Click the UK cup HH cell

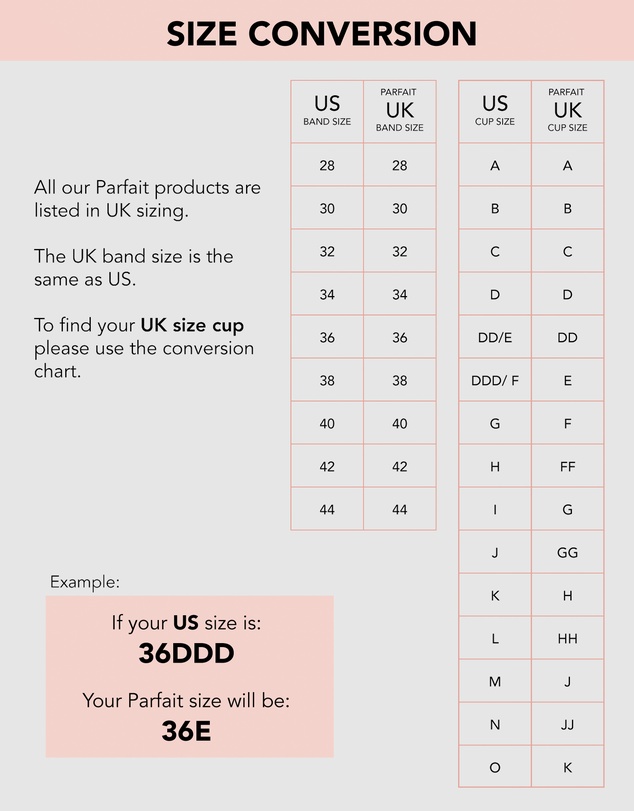click(568, 638)
